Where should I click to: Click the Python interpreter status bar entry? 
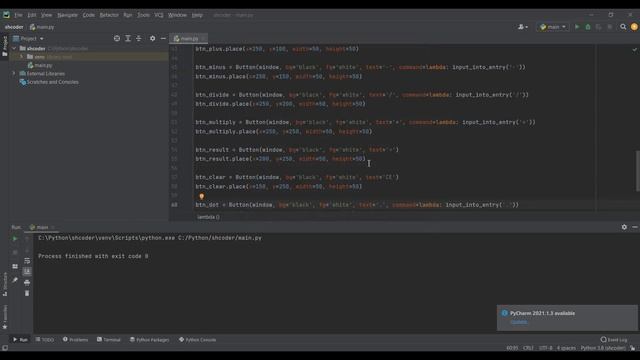click(x=603, y=348)
